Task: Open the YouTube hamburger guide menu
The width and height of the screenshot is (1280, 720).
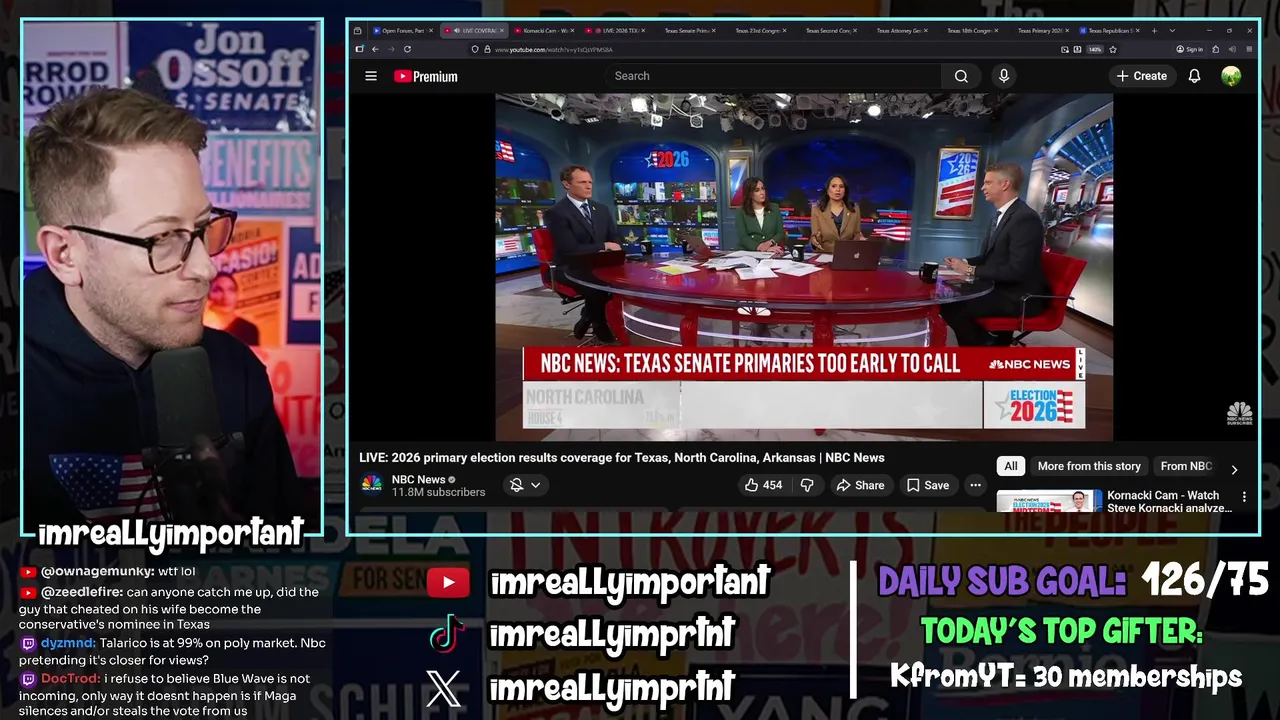Action: (371, 76)
